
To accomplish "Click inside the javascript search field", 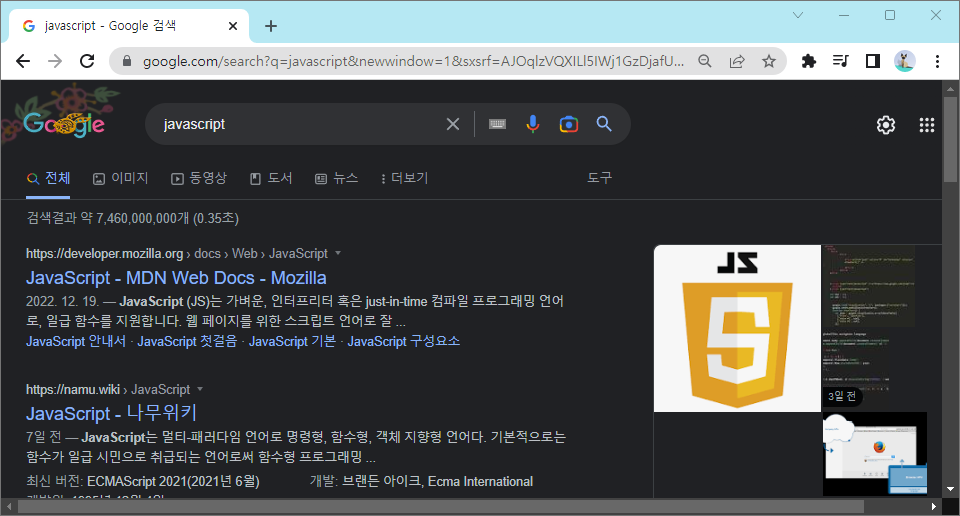I will (300, 124).
